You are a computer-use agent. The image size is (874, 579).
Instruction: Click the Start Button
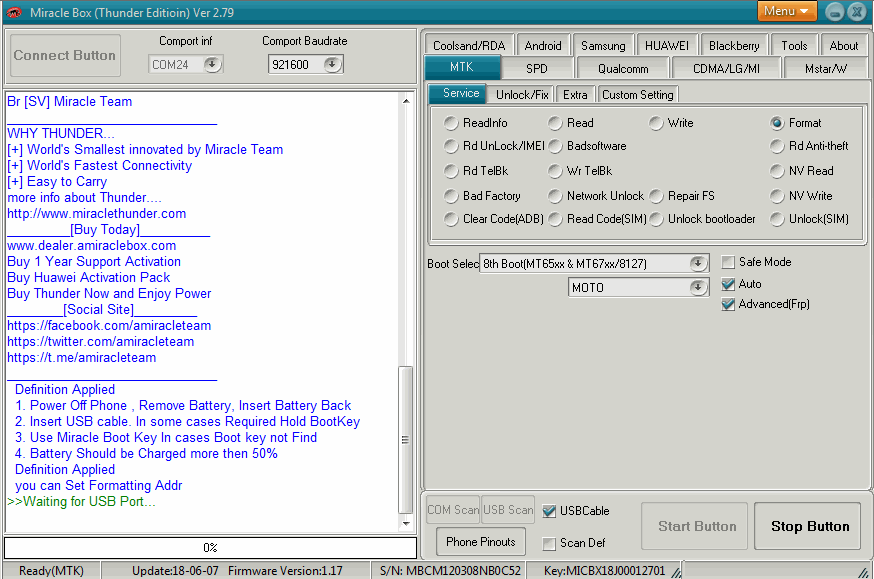(x=695, y=526)
